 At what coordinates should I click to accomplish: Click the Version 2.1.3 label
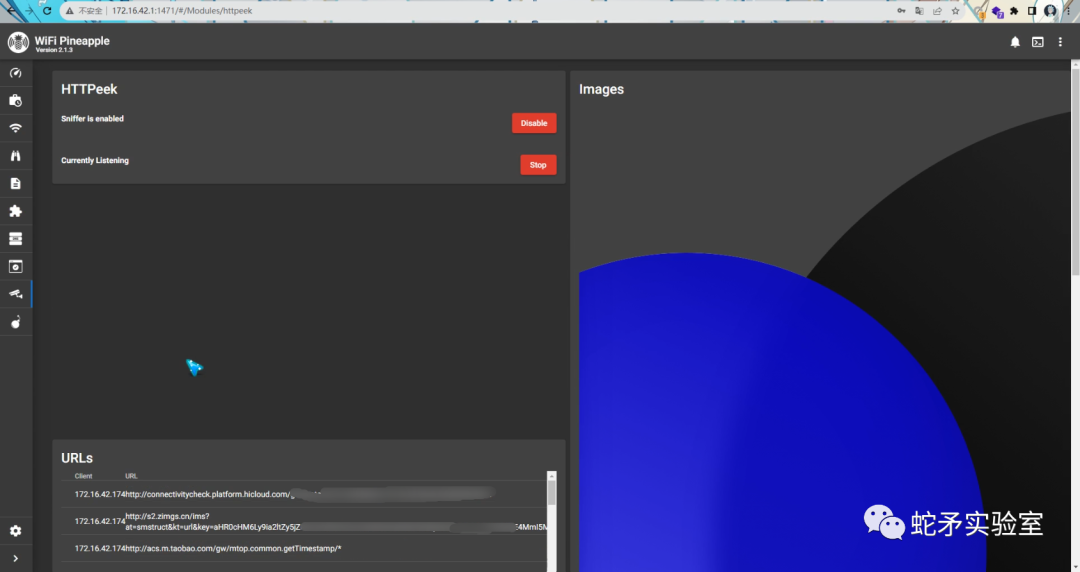coord(54,50)
